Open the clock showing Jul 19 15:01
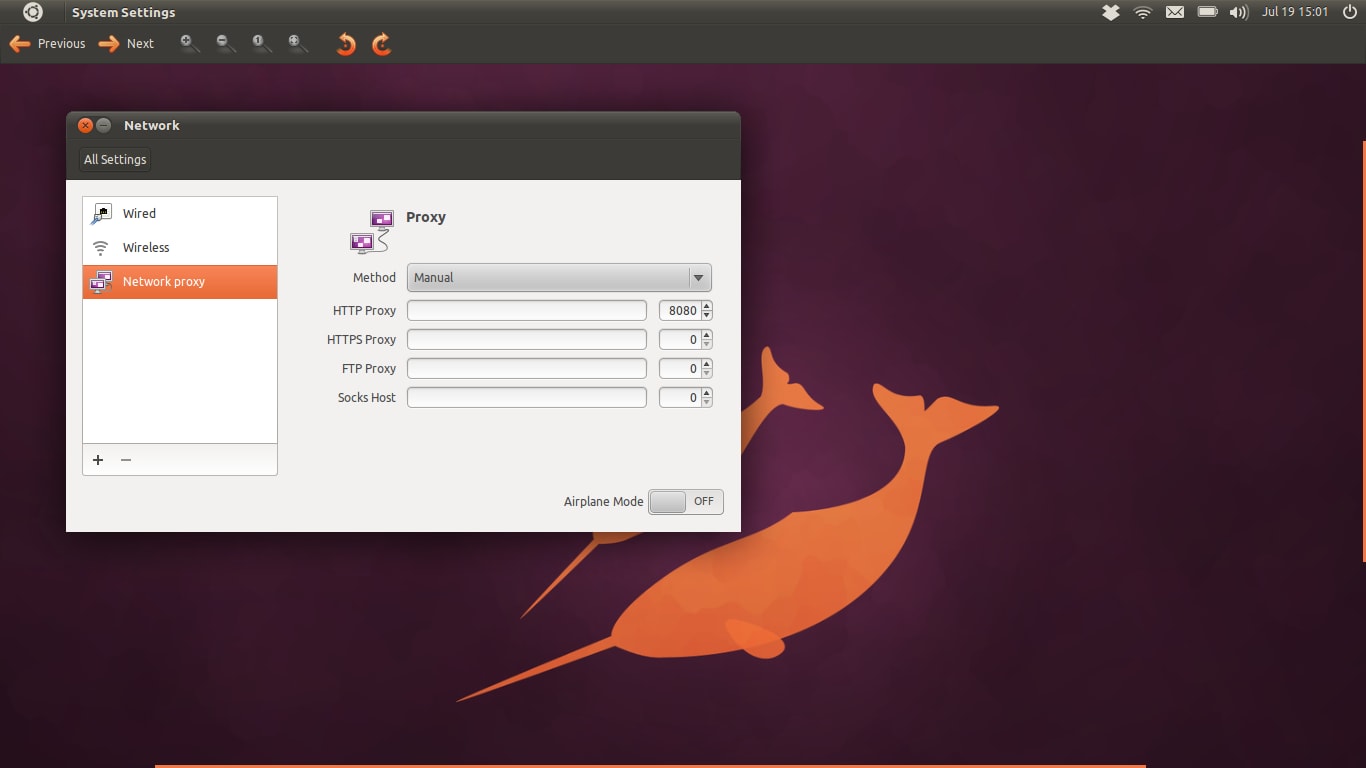Screen dimensions: 1366x768 pyautogui.click(x=1295, y=12)
